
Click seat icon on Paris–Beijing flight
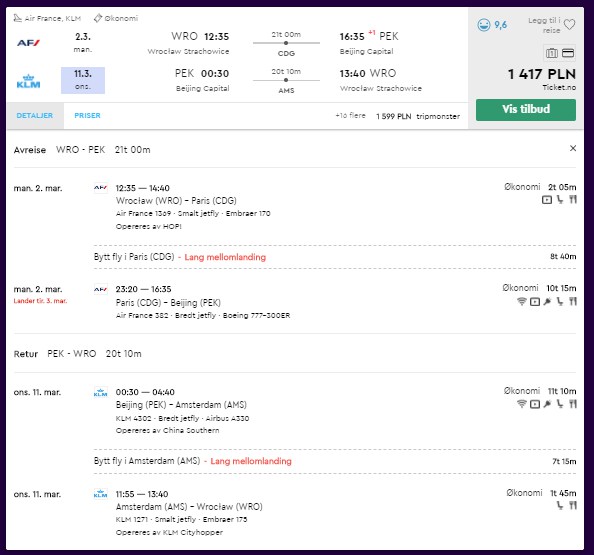click(560, 302)
